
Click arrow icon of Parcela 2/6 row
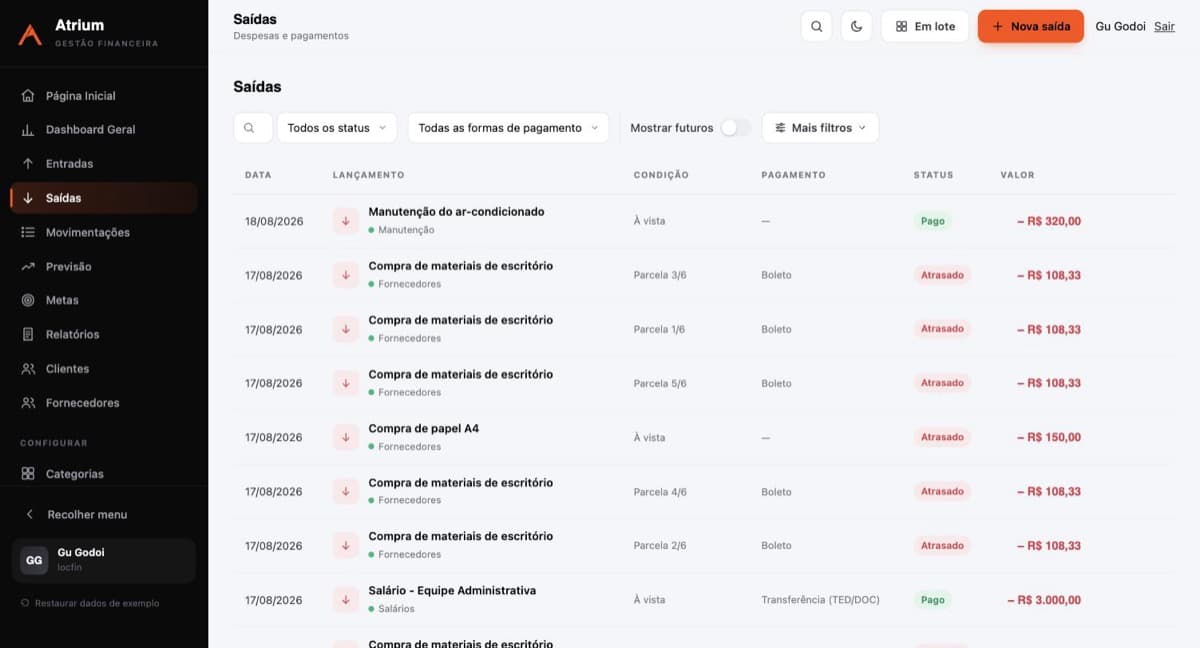tap(346, 546)
